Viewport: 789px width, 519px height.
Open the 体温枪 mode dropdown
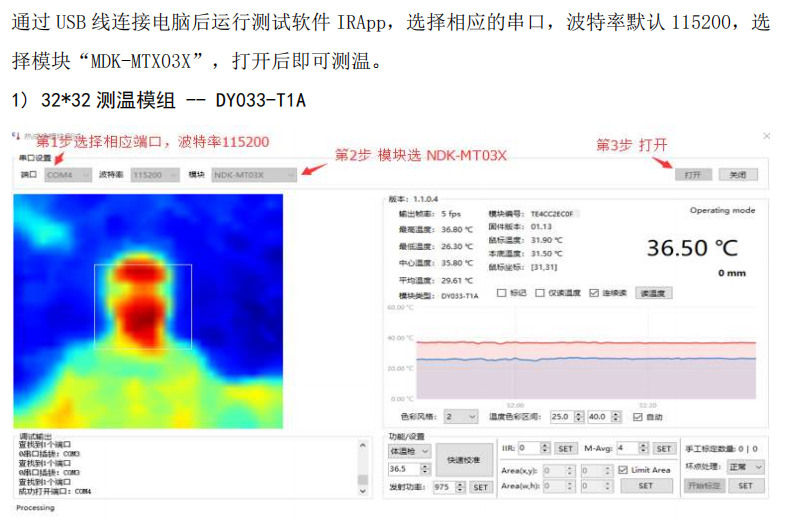pyautogui.click(x=409, y=451)
